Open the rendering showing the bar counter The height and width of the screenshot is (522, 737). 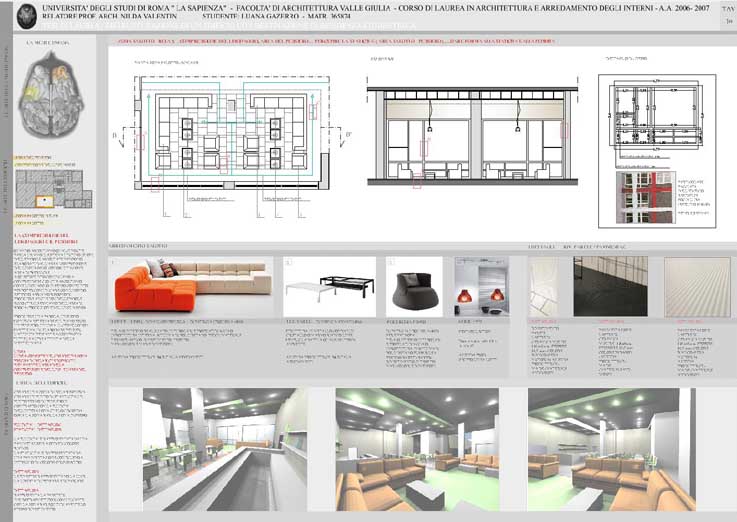click(225, 449)
